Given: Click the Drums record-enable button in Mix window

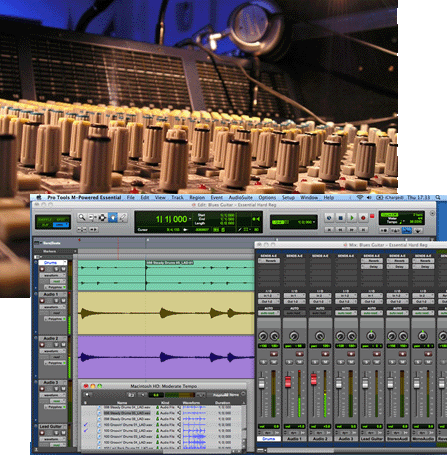Looking at the screenshot, I should pyautogui.click(x=274, y=354).
